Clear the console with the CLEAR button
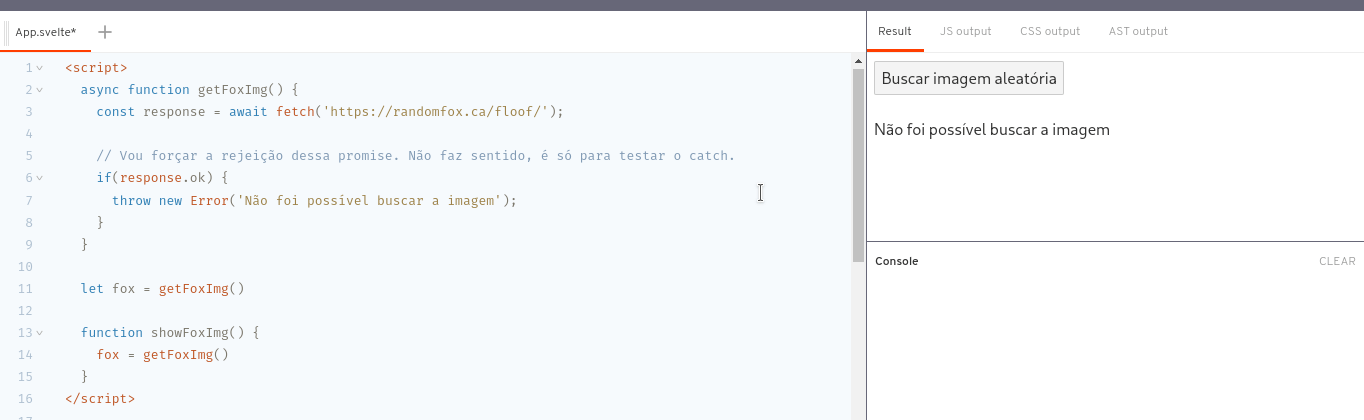This screenshot has width=1364, height=420. tap(1337, 261)
